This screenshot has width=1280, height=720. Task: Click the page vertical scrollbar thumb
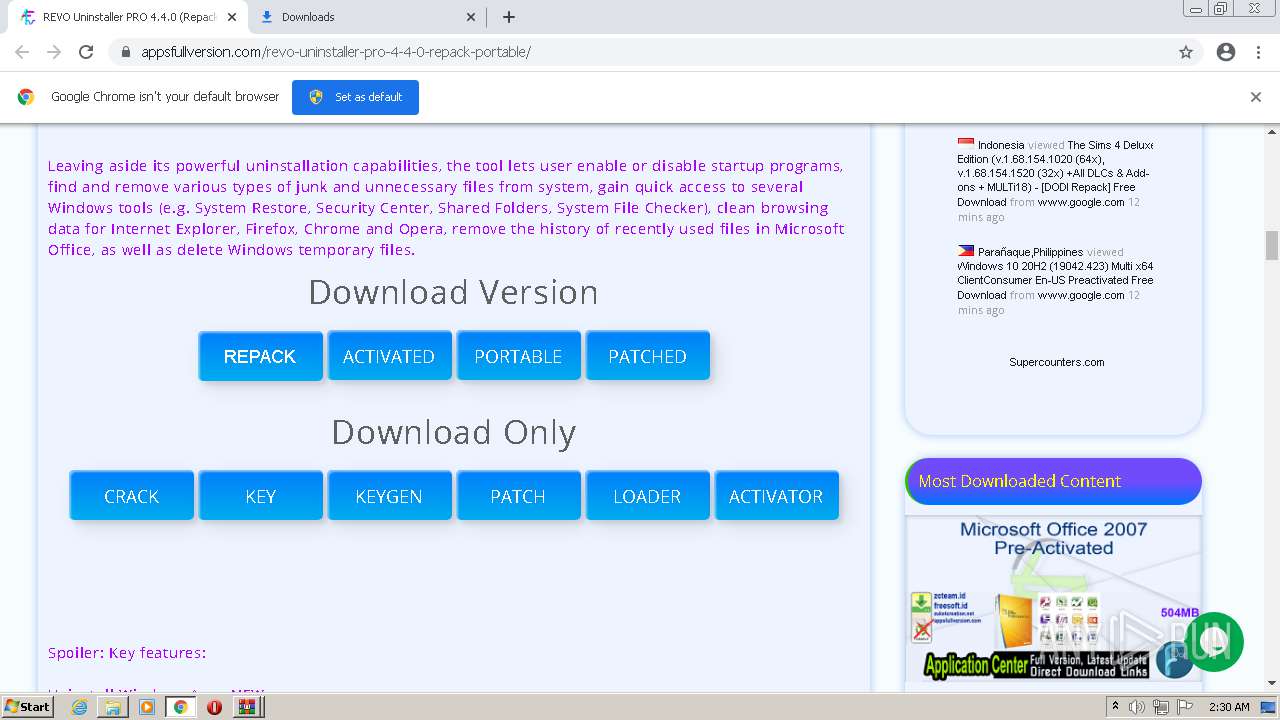click(1272, 244)
